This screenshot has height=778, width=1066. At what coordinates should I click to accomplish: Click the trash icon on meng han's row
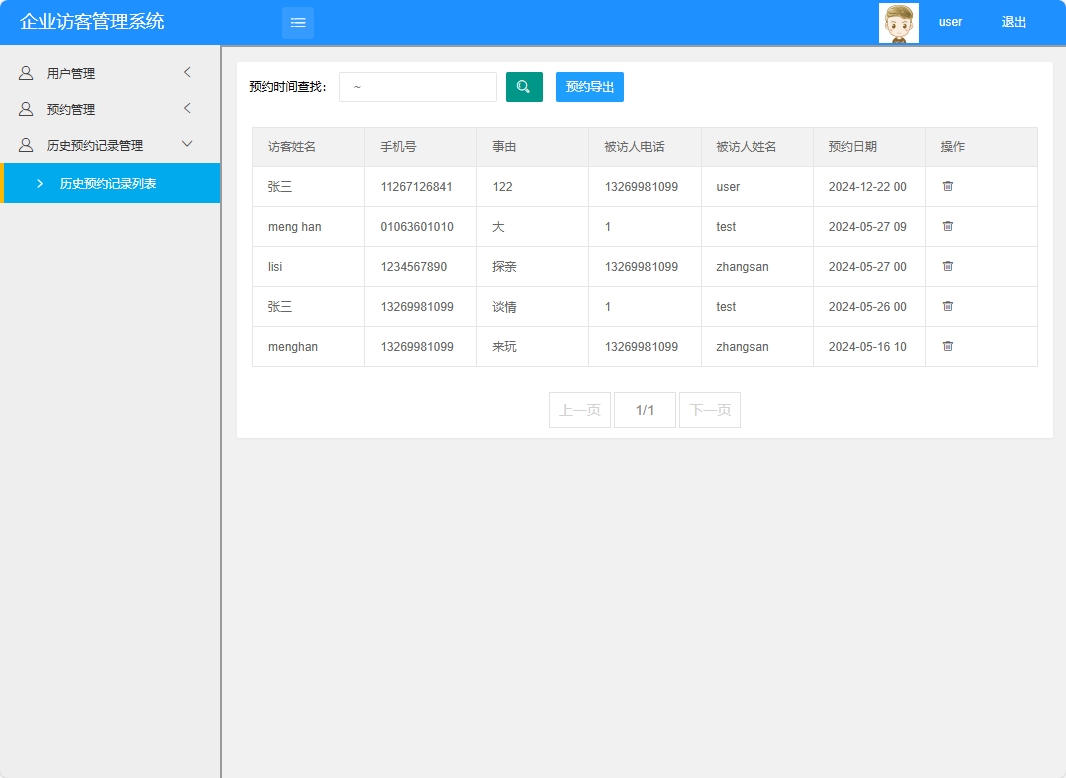click(x=947, y=226)
